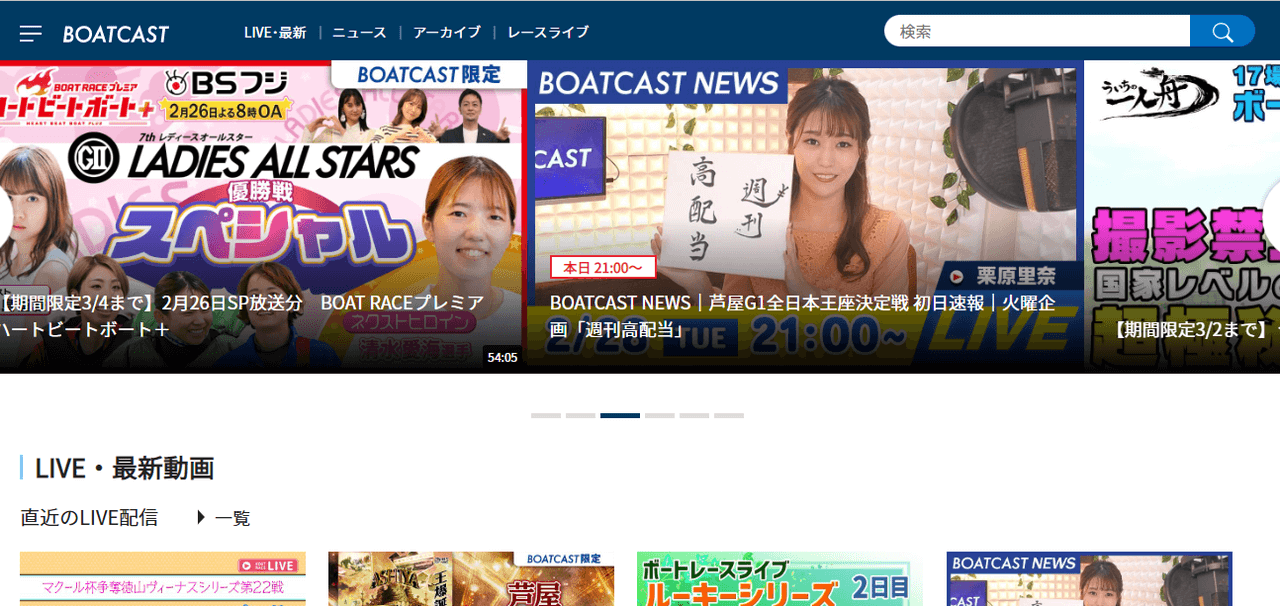Open the LIVE・最新 nav item
This screenshot has height=606, width=1280.
[x=275, y=32]
